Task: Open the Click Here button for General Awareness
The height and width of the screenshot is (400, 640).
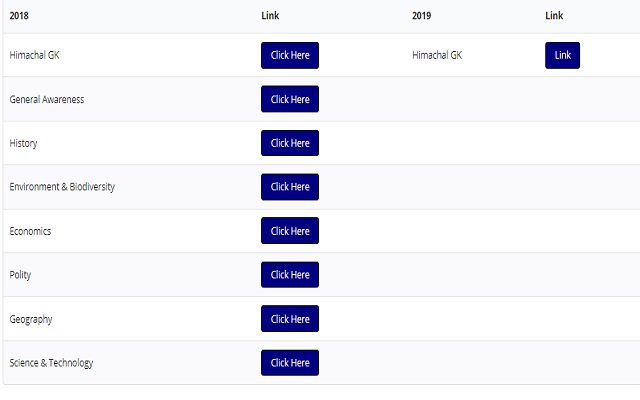Action: click(290, 99)
